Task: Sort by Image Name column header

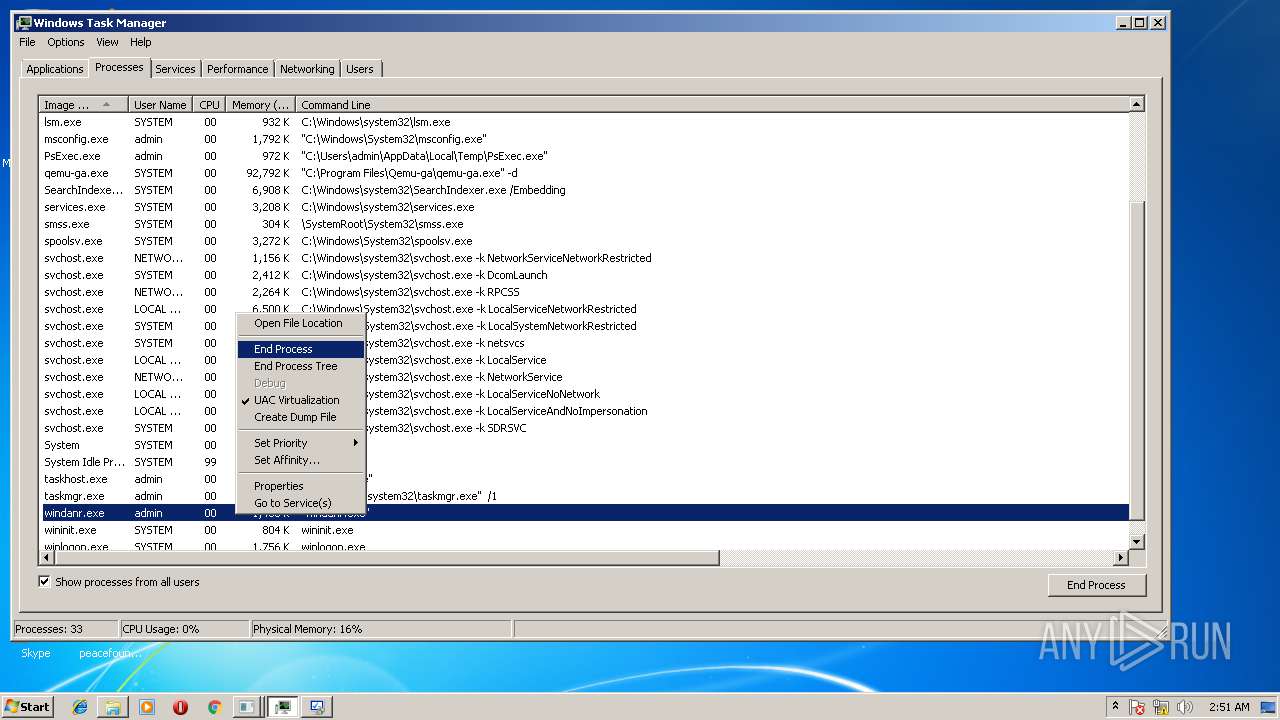Action: (83, 105)
